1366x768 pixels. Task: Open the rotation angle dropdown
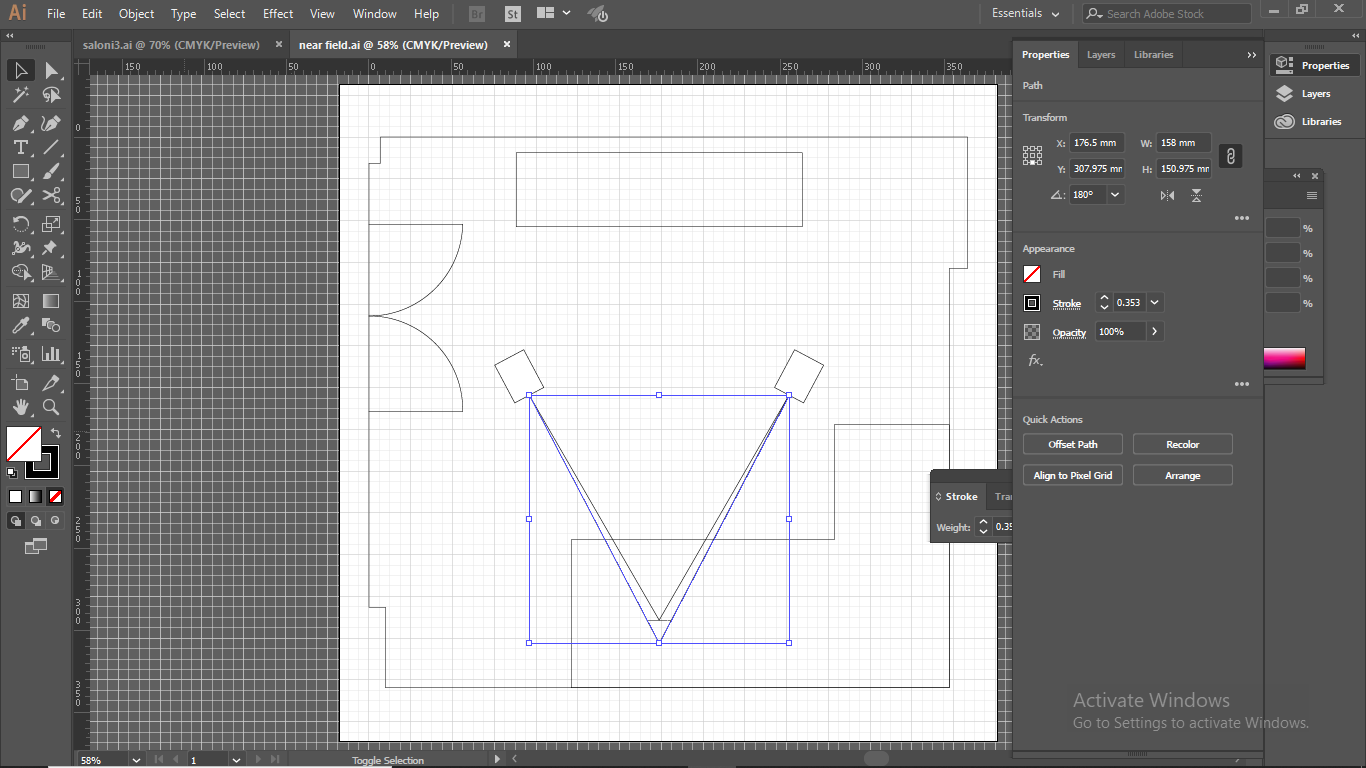click(1115, 195)
